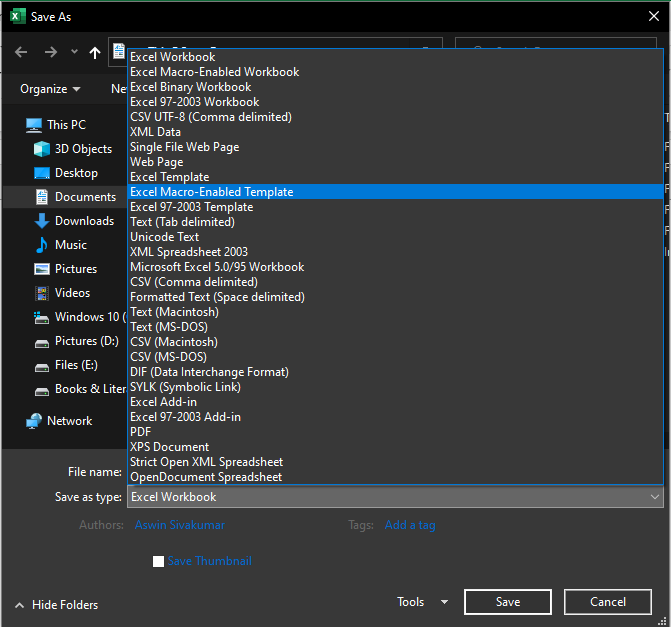Pick DIF (Data Interchange Format)
671x627 pixels.
395,371
